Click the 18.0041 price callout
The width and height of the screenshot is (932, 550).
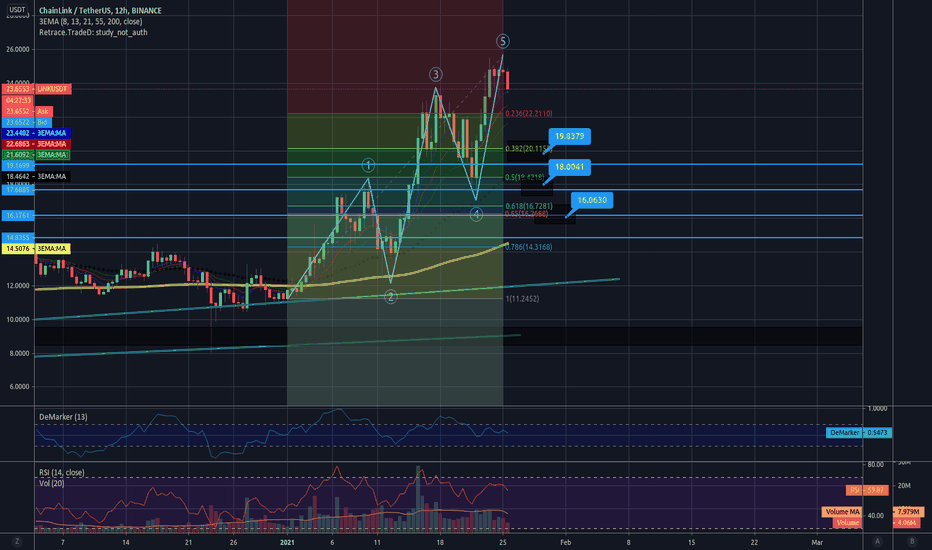coord(569,167)
